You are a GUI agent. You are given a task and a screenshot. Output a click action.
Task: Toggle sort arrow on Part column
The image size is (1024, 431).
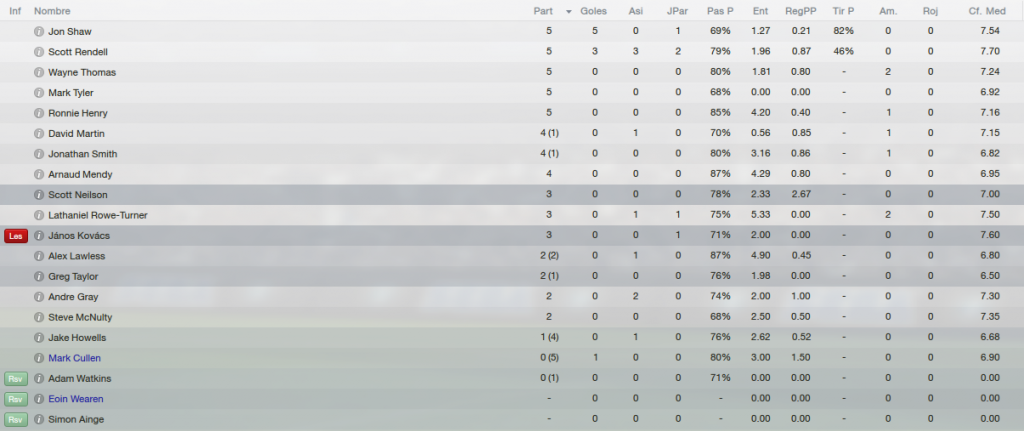pos(568,12)
